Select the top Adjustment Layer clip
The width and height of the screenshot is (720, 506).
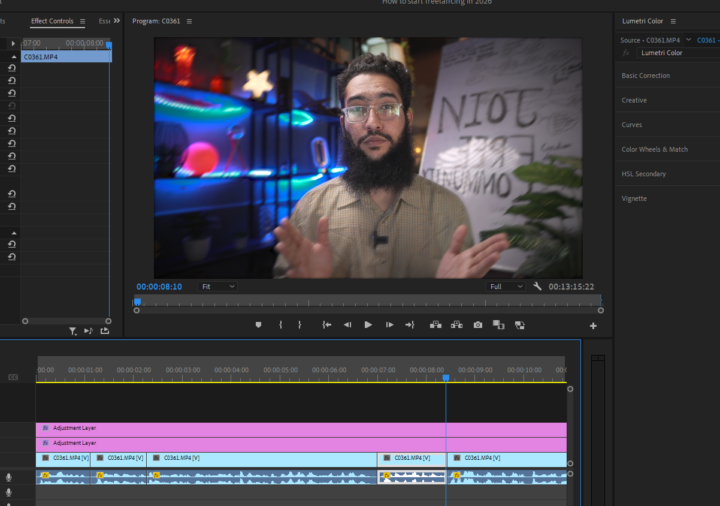(x=300, y=428)
